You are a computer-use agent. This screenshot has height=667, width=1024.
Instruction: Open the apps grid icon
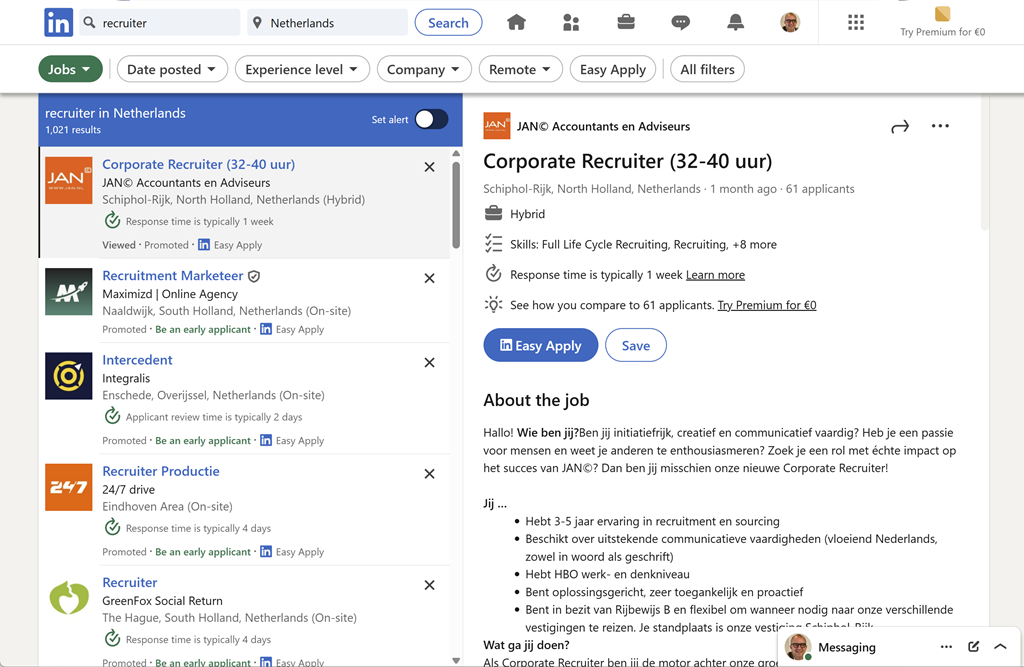pyautogui.click(x=856, y=22)
